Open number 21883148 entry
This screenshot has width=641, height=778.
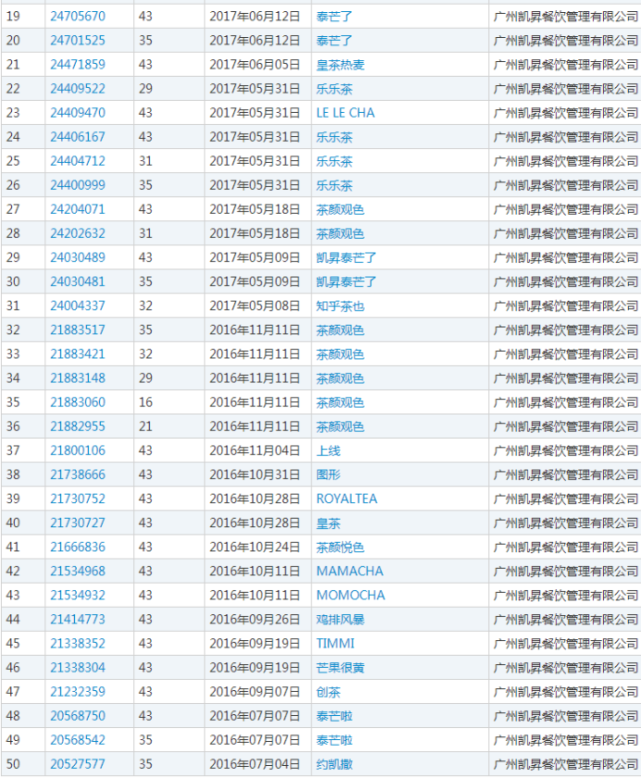(x=78, y=379)
